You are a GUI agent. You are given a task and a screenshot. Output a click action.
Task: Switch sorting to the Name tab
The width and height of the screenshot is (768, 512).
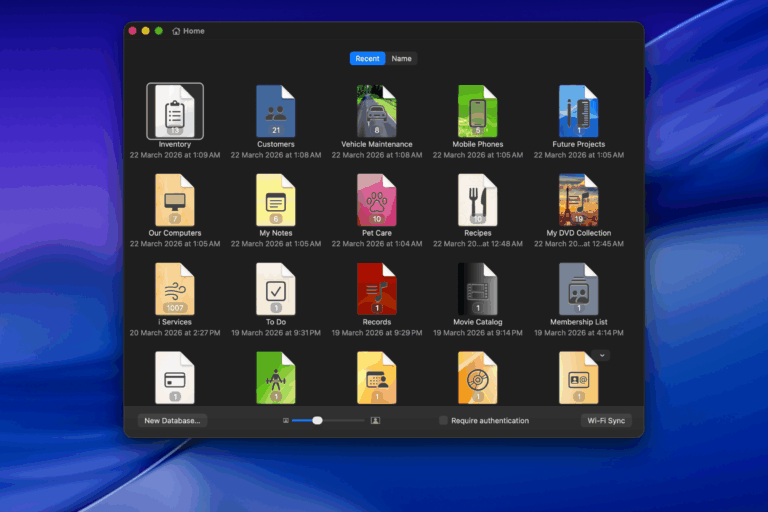coord(401,59)
